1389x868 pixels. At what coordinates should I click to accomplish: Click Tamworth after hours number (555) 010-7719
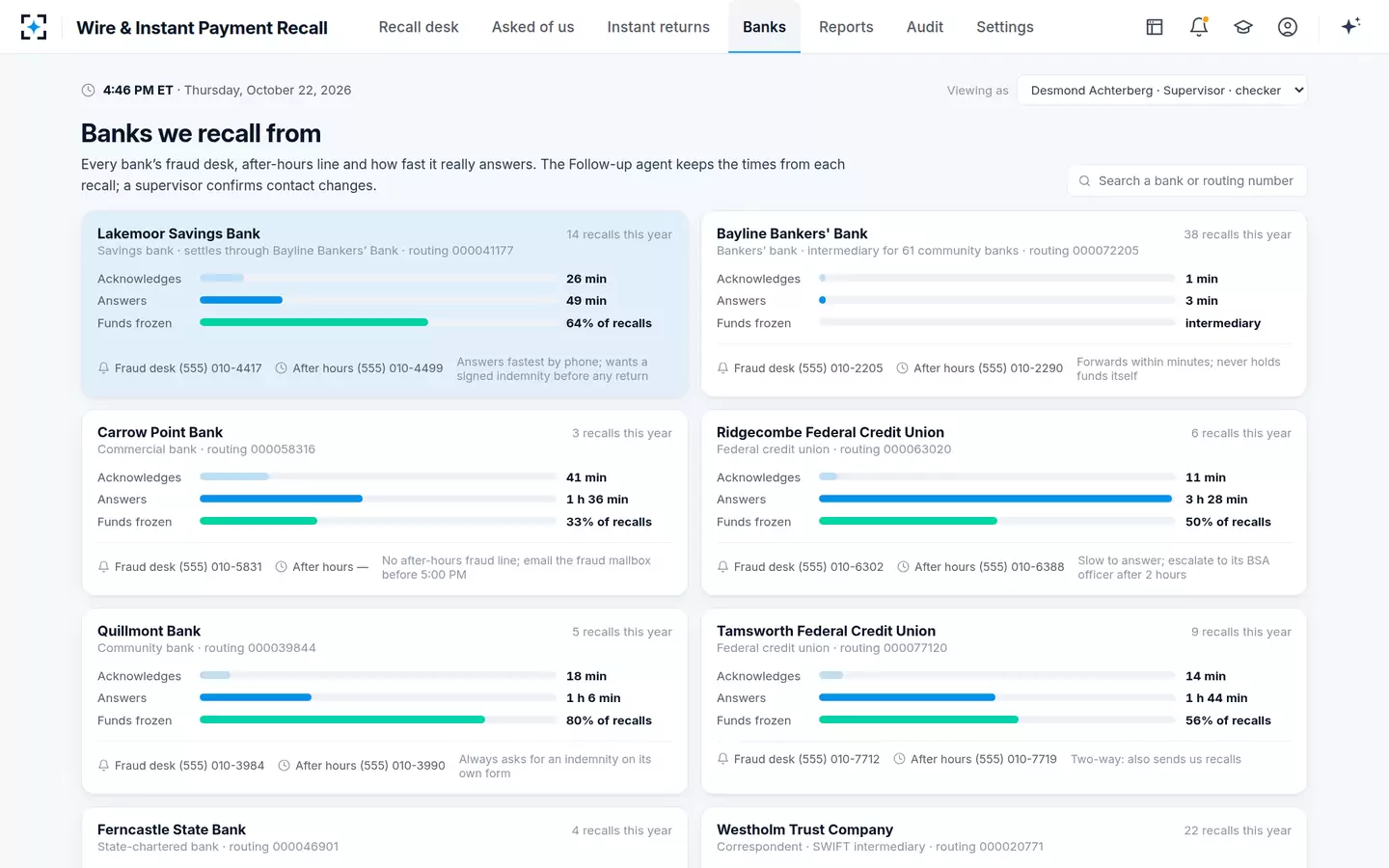click(x=1016, y=760)
